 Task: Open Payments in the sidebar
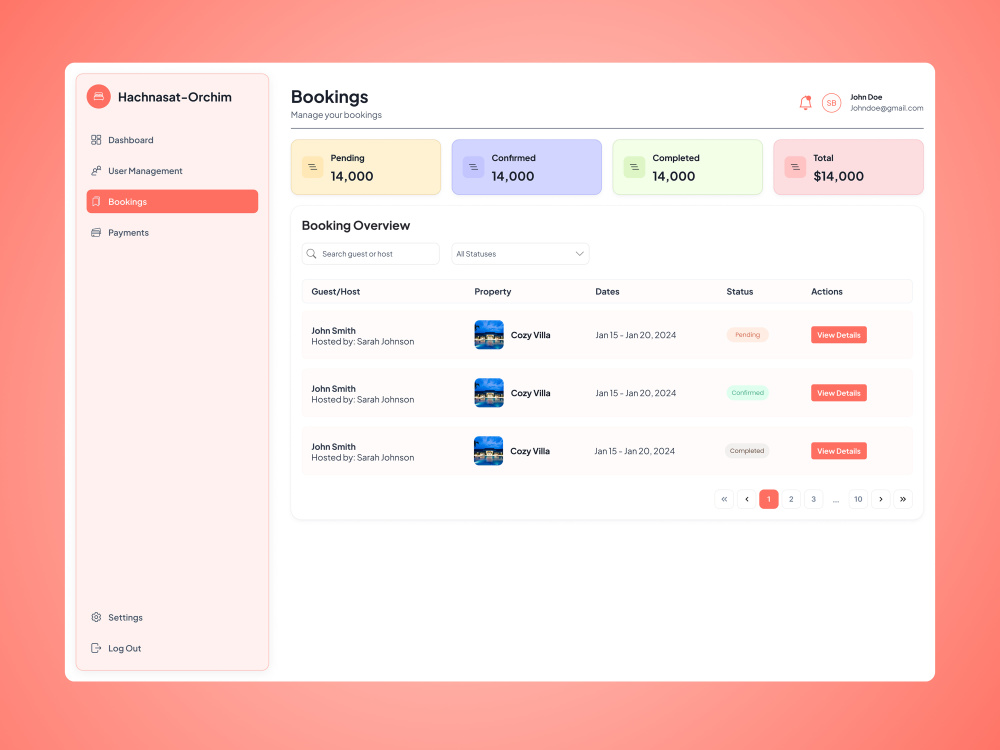172,233
